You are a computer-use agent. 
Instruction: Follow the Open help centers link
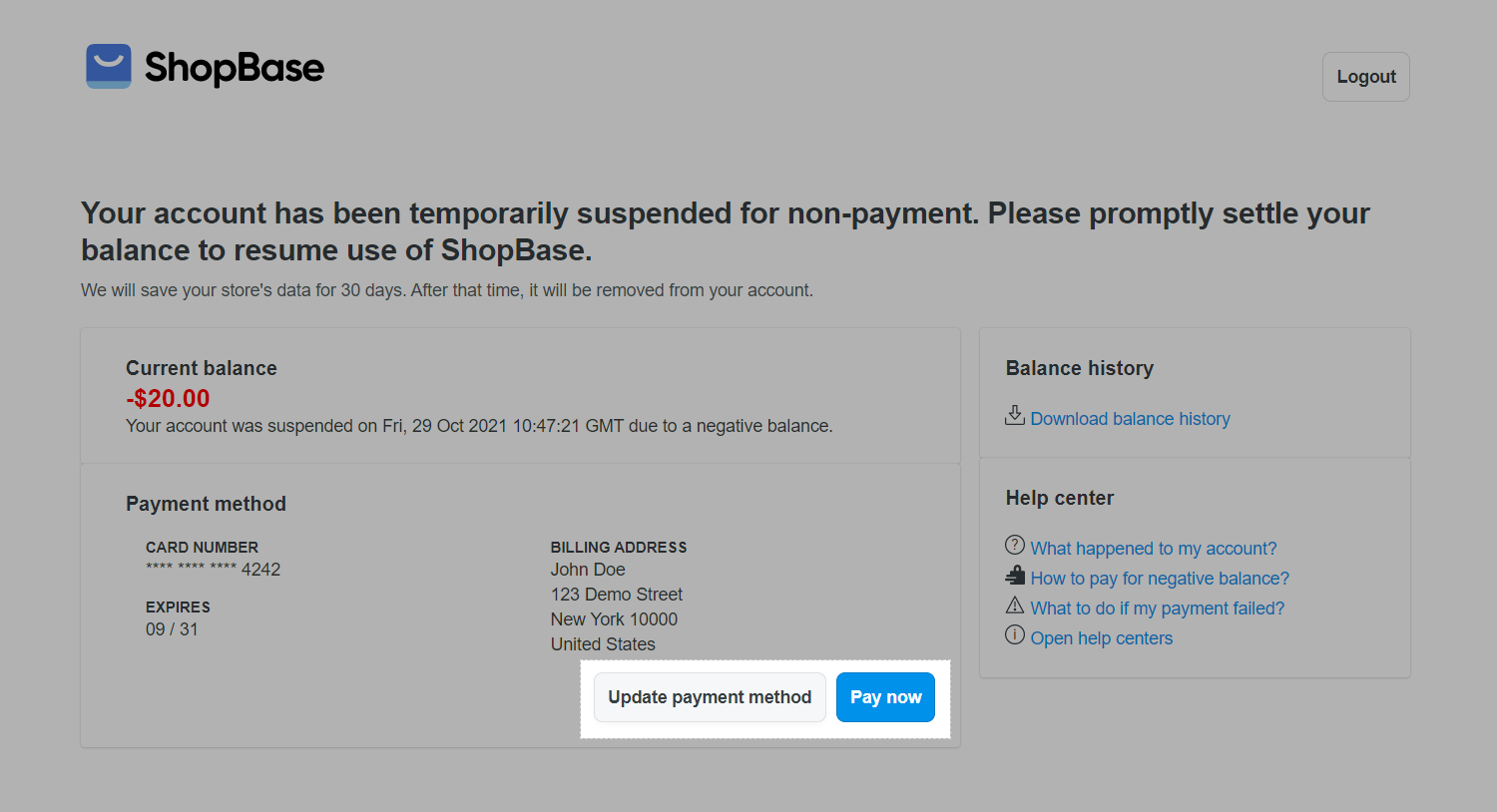(1101, 638)
